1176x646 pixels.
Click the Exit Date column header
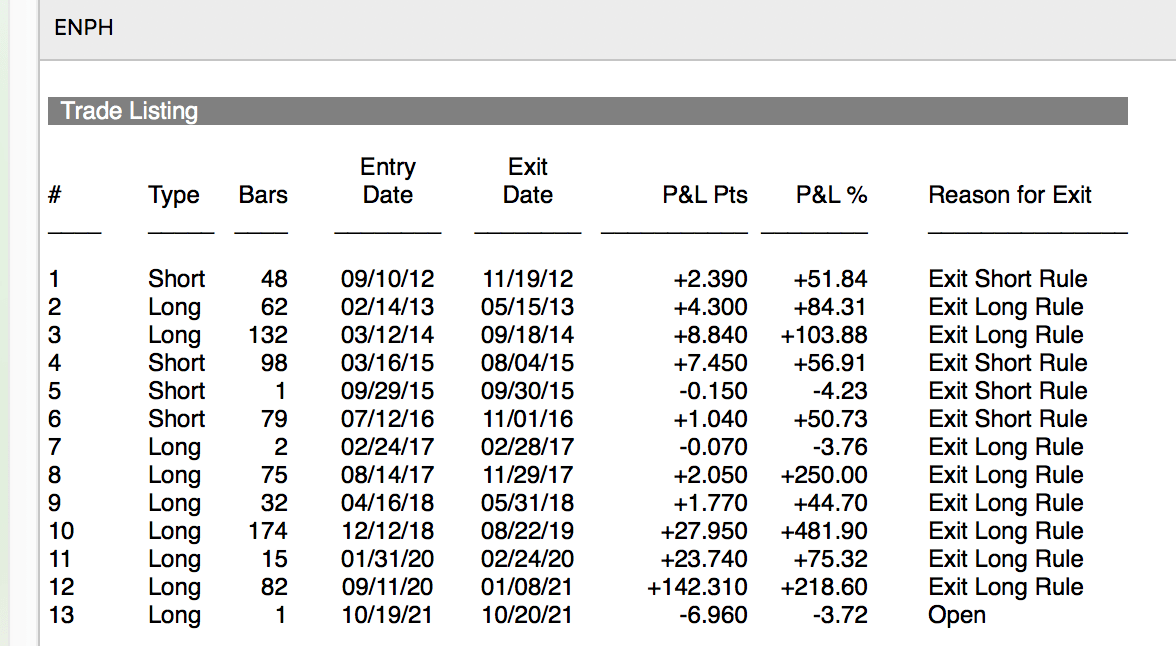527,181
